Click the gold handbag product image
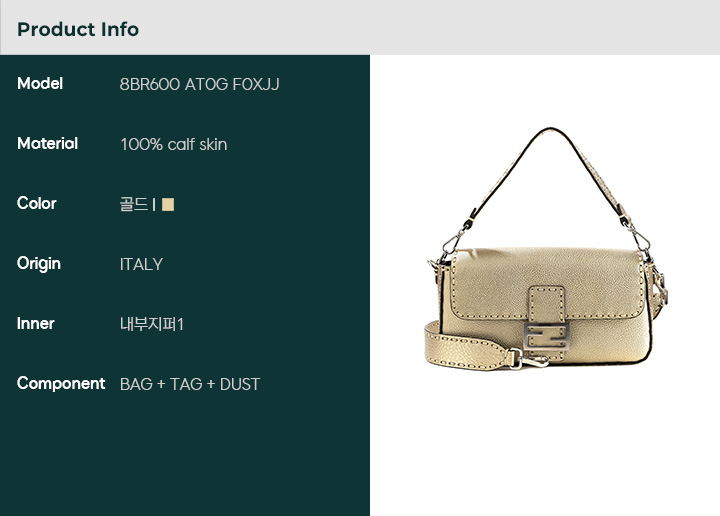720x516 pixels. tap(546, 248)
